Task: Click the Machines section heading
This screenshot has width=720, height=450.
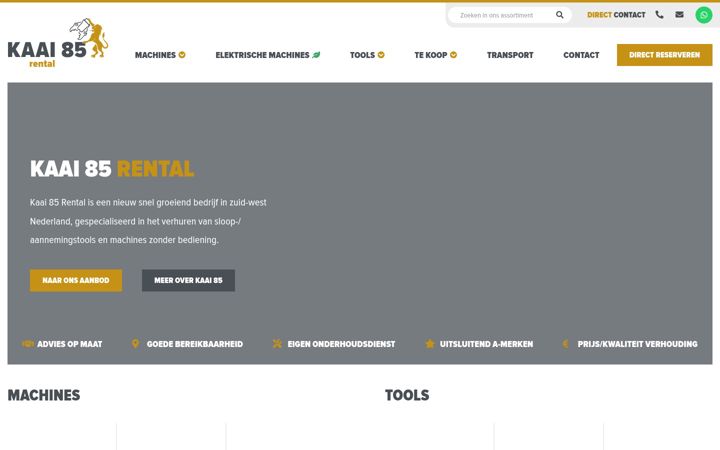Action: pos(44,395)
